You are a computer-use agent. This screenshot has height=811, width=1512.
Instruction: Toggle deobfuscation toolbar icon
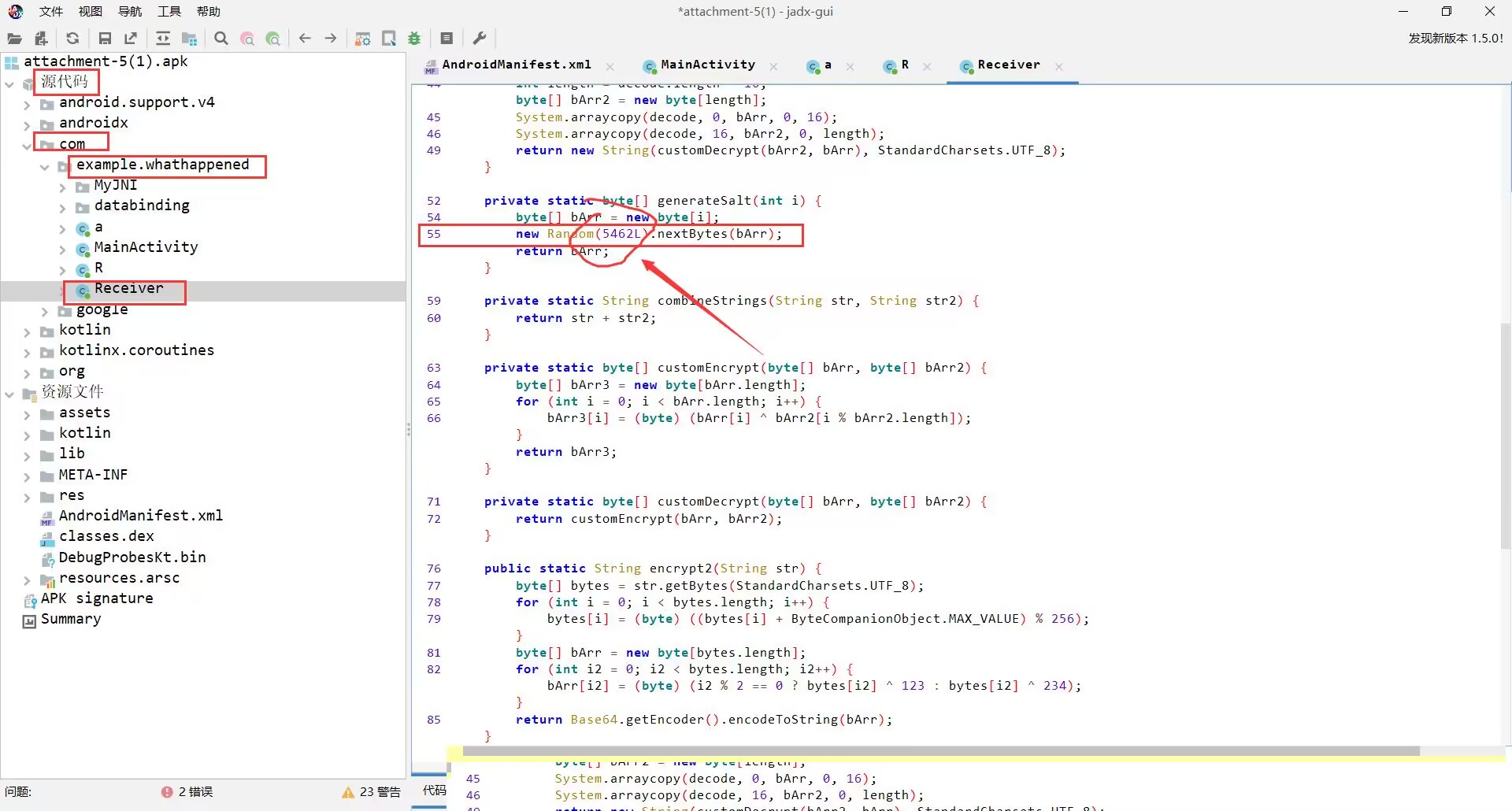point(362,38)
